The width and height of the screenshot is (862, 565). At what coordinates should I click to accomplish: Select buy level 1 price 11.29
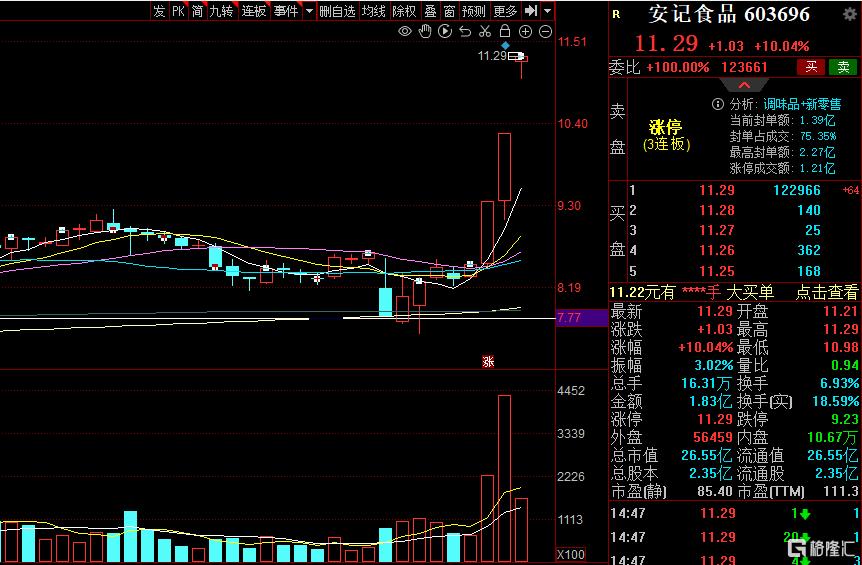click(717, 190)
